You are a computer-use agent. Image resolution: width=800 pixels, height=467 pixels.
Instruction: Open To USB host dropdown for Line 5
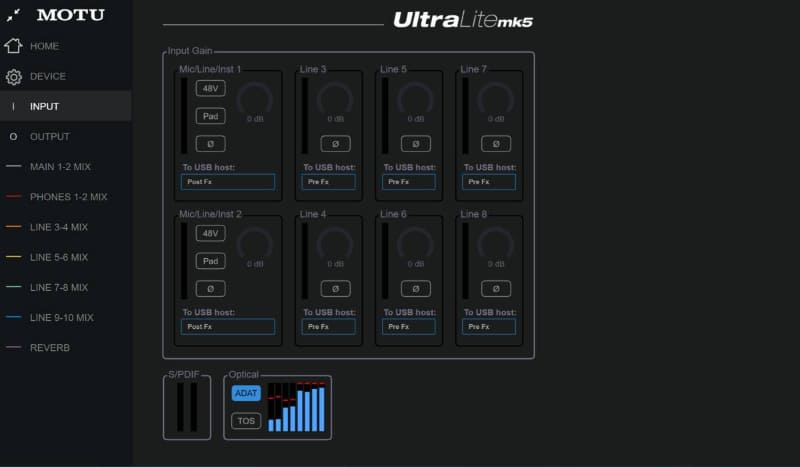[409, 182]
